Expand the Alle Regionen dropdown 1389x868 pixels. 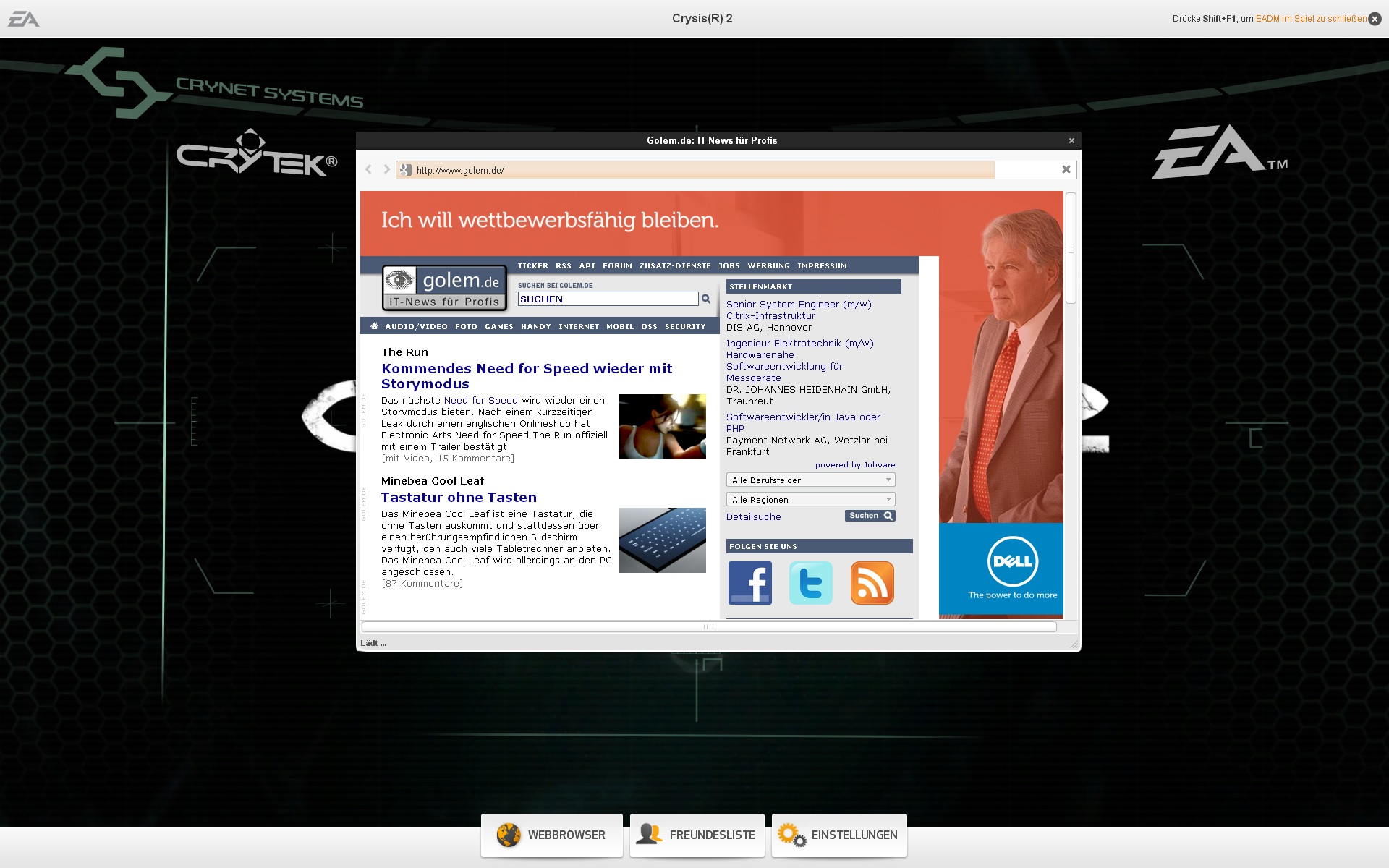(x=810, y=500)
